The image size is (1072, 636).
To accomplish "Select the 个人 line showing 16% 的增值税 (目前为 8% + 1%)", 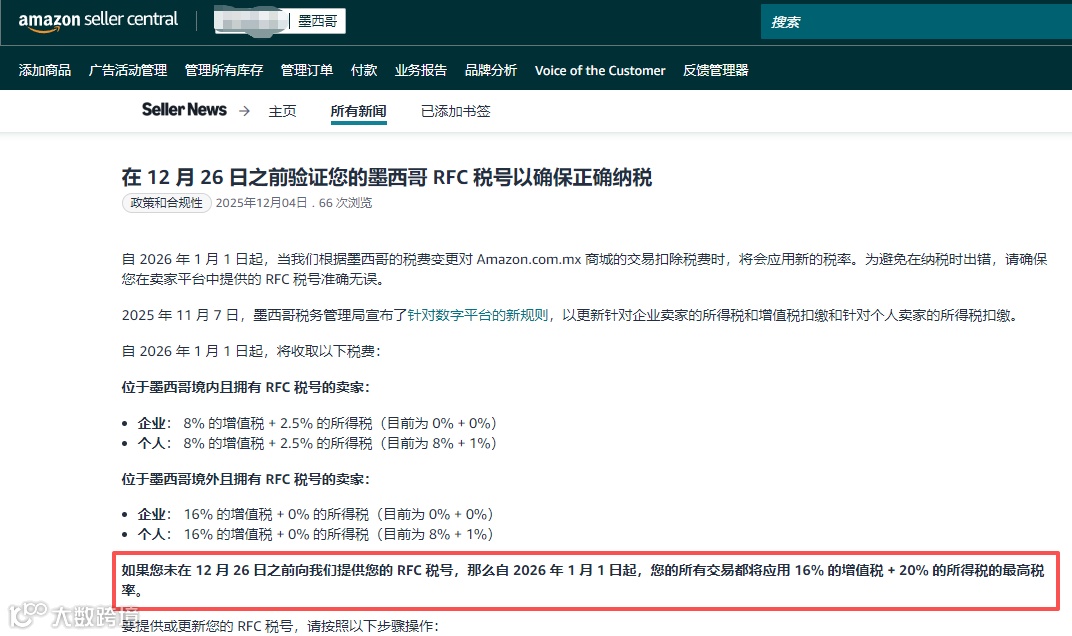I will (x=315, y=534).
